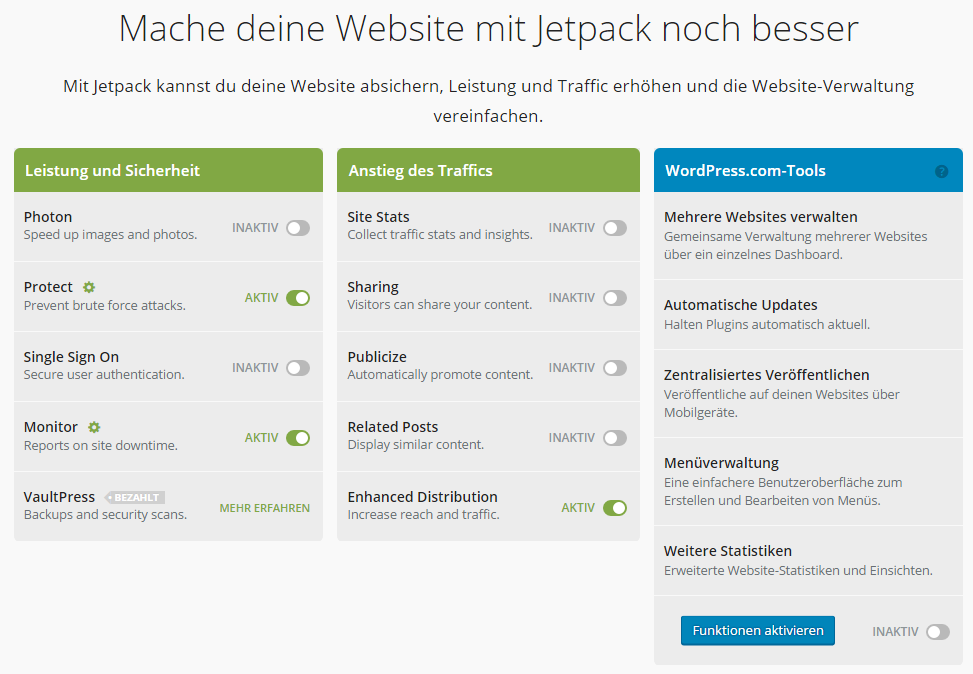This screenshot has width=973, height=674.
Task: Click the Menüverwaltung entry
Action: (x=809, y=482)
